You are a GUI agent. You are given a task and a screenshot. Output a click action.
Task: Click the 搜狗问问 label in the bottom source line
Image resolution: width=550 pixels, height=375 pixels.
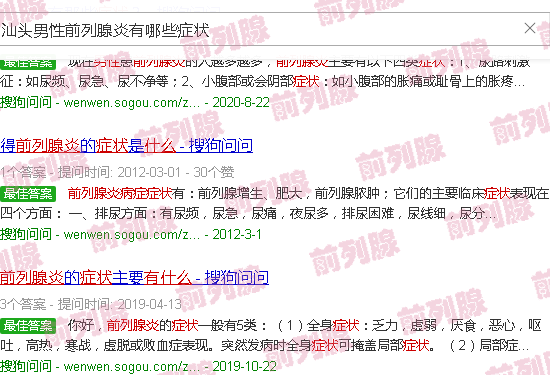point(26,366)
